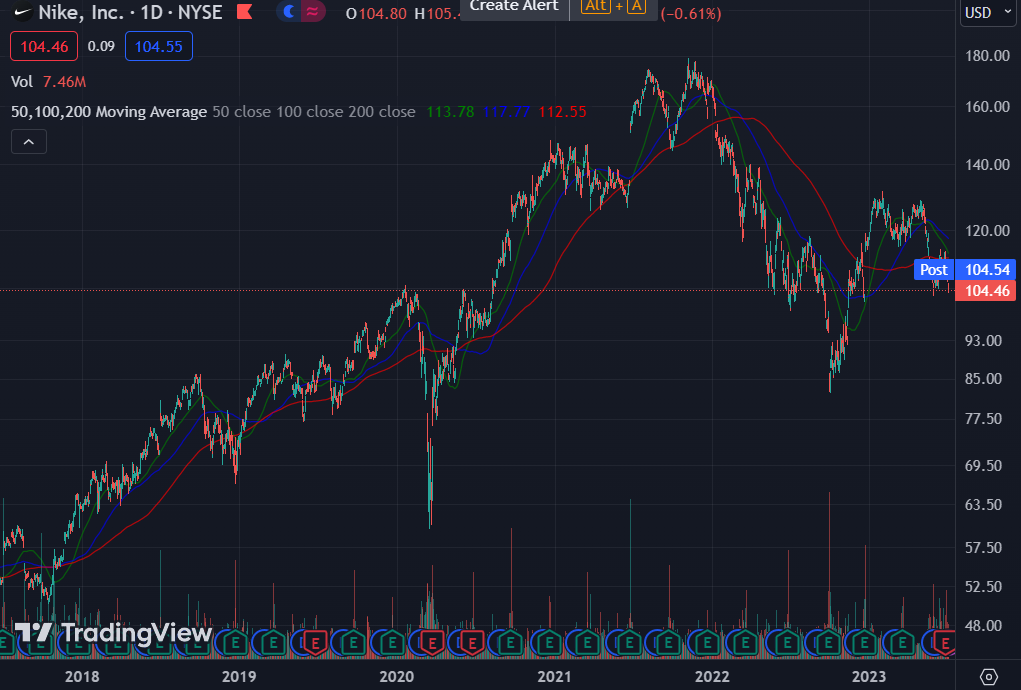This screenshot has width=1021, height=690.
Task: Click the 77.50 price axis label
Action: point(983,419)
